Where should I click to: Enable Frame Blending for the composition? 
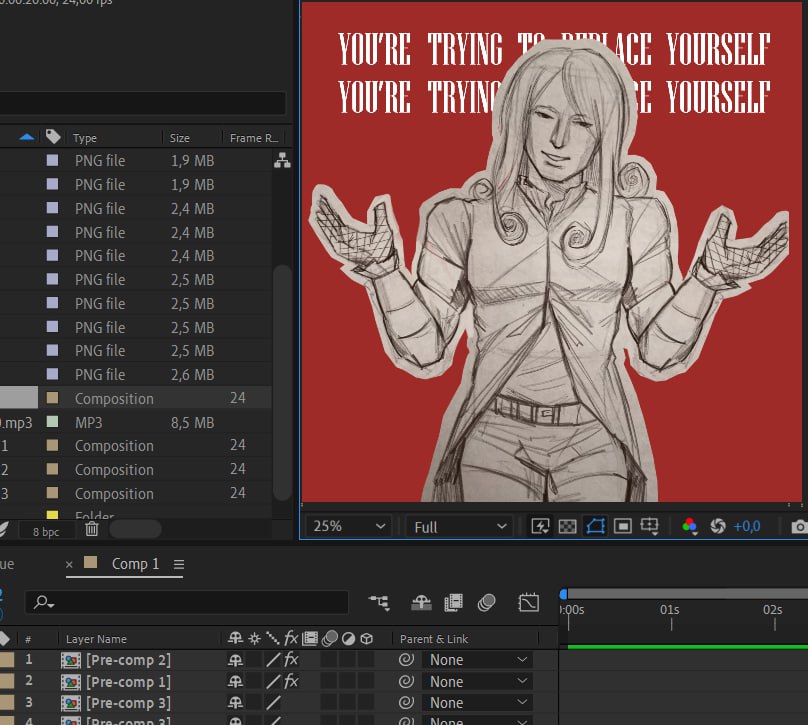tap(453, 602)
